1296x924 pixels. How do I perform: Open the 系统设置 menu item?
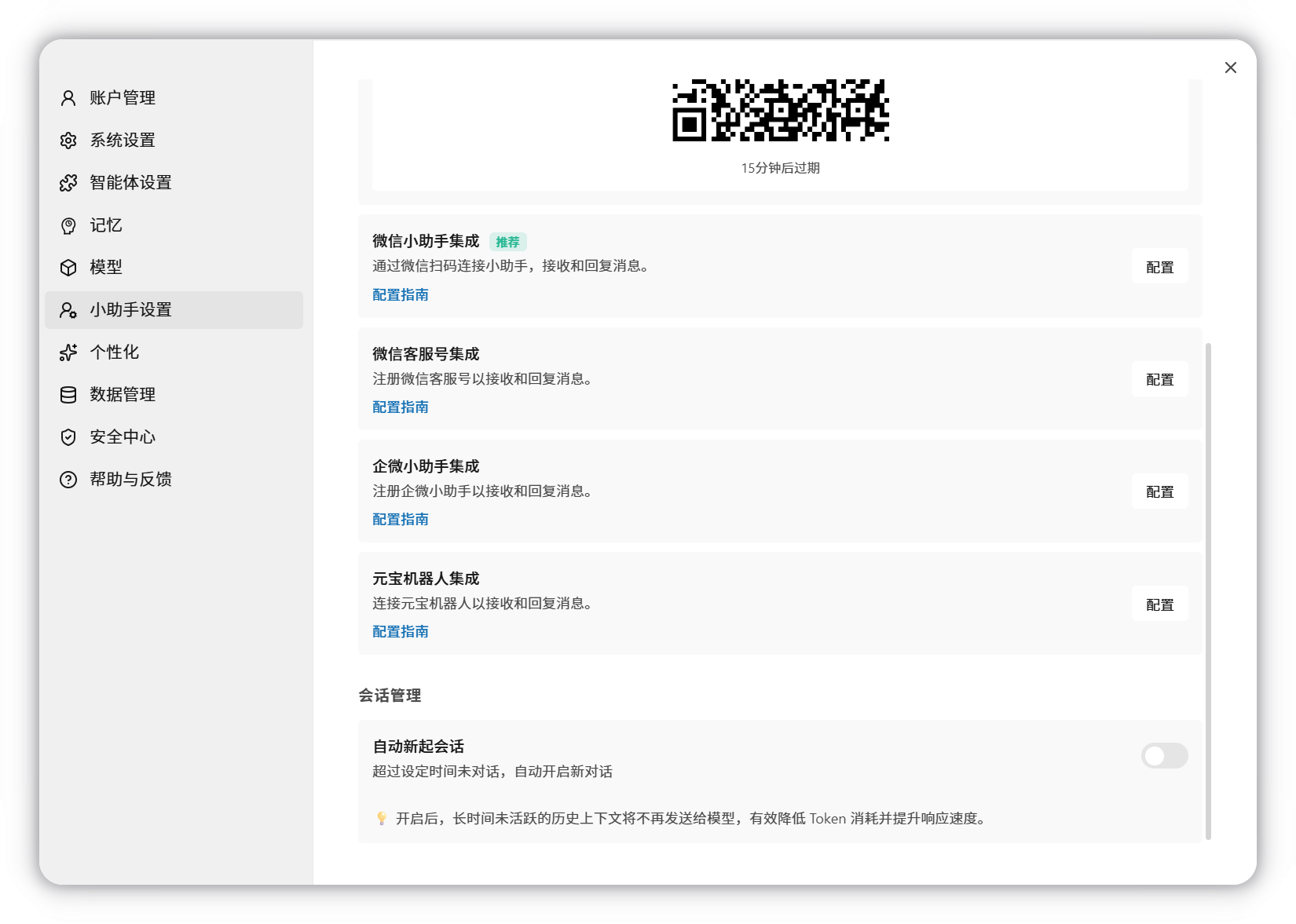(174, 141)
